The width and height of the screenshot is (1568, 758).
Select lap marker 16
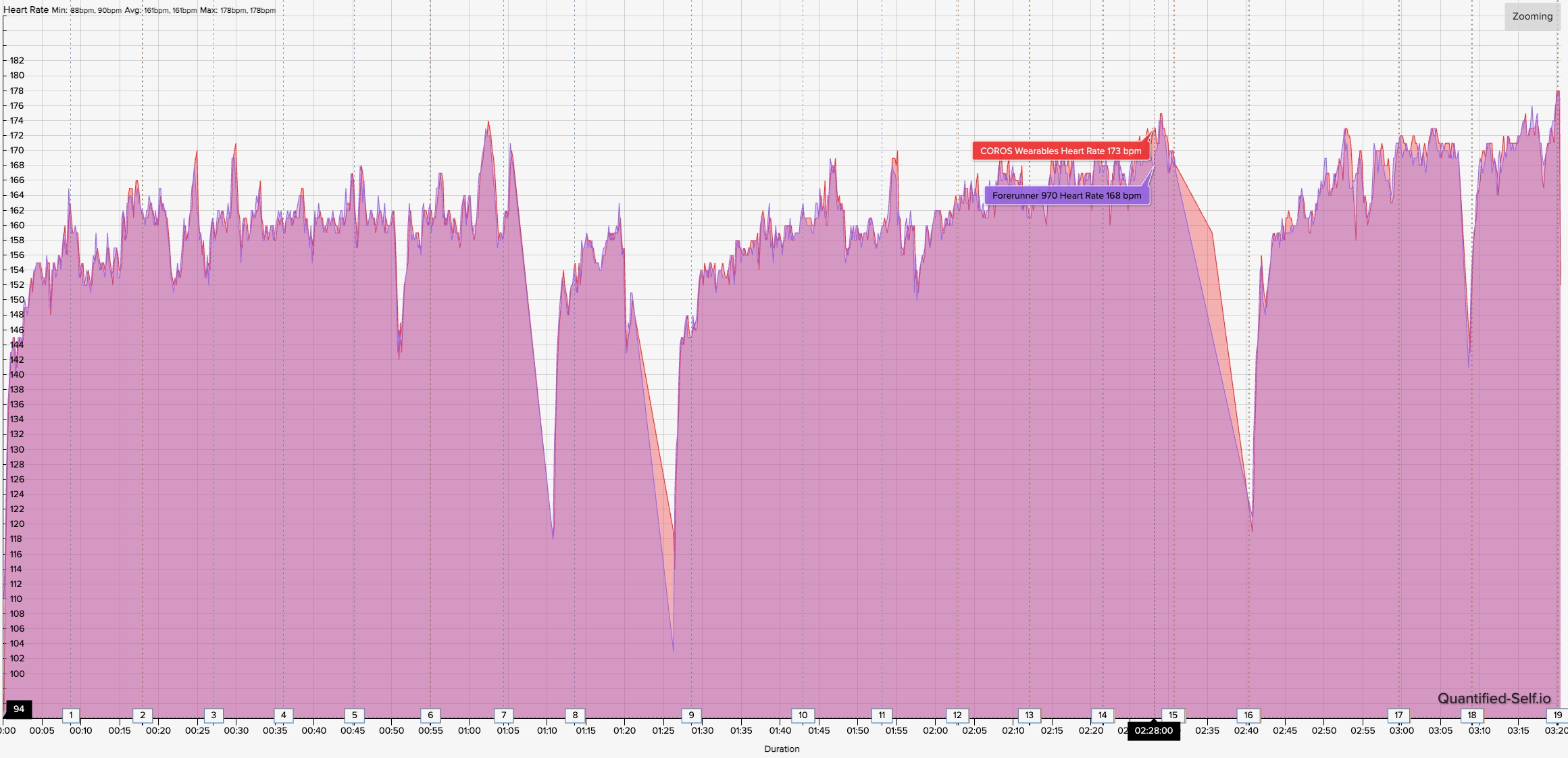point(1248,715)
